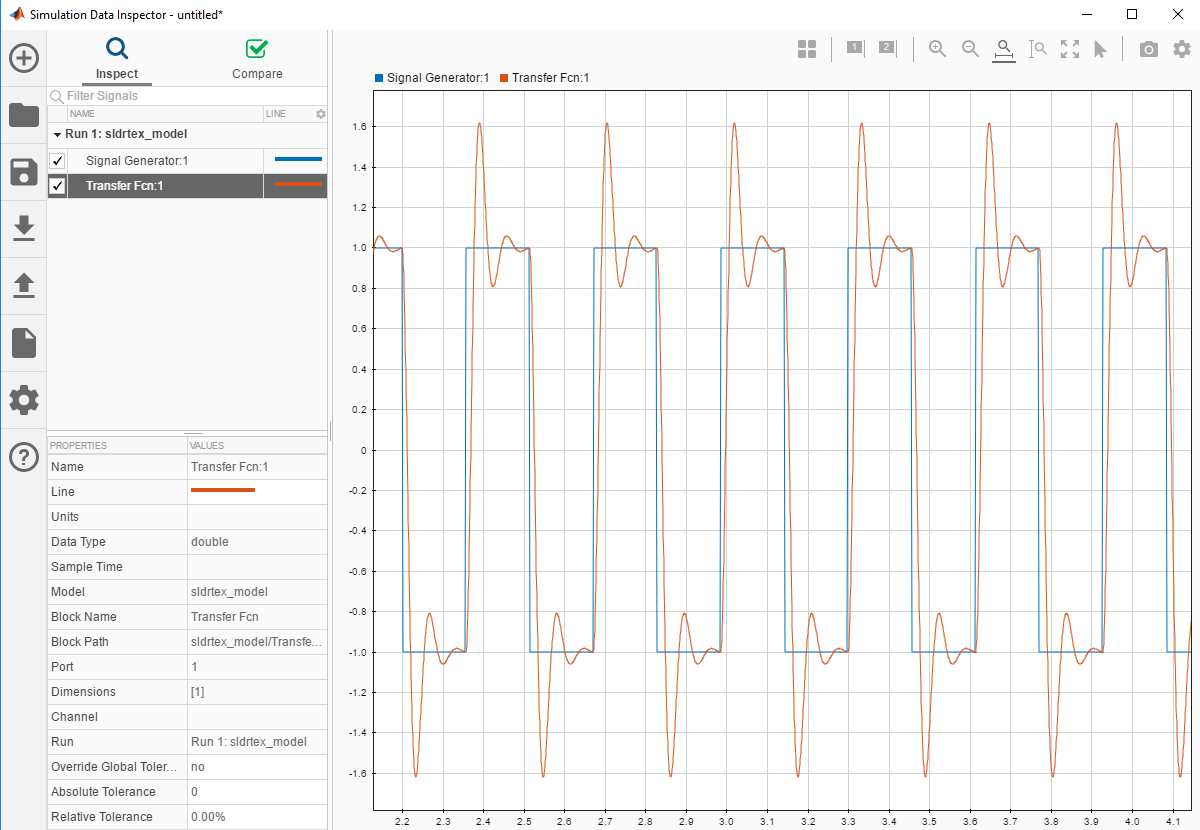The height and width of the screenshot is (830, 1200).
Task: Open the signal table columns gear menu
Action: click(321, 114)
